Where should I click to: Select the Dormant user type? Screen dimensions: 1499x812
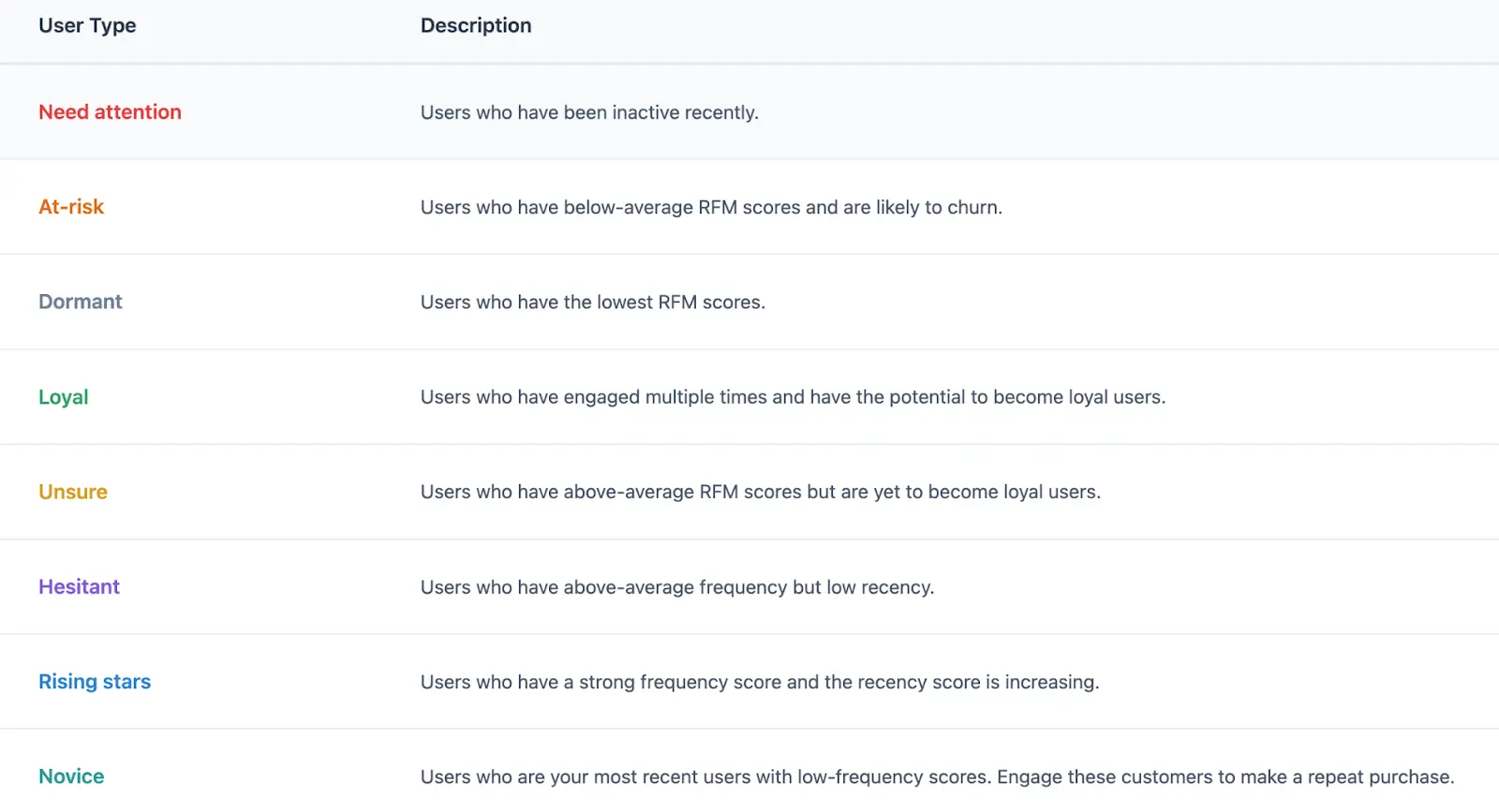click(81, 302)
